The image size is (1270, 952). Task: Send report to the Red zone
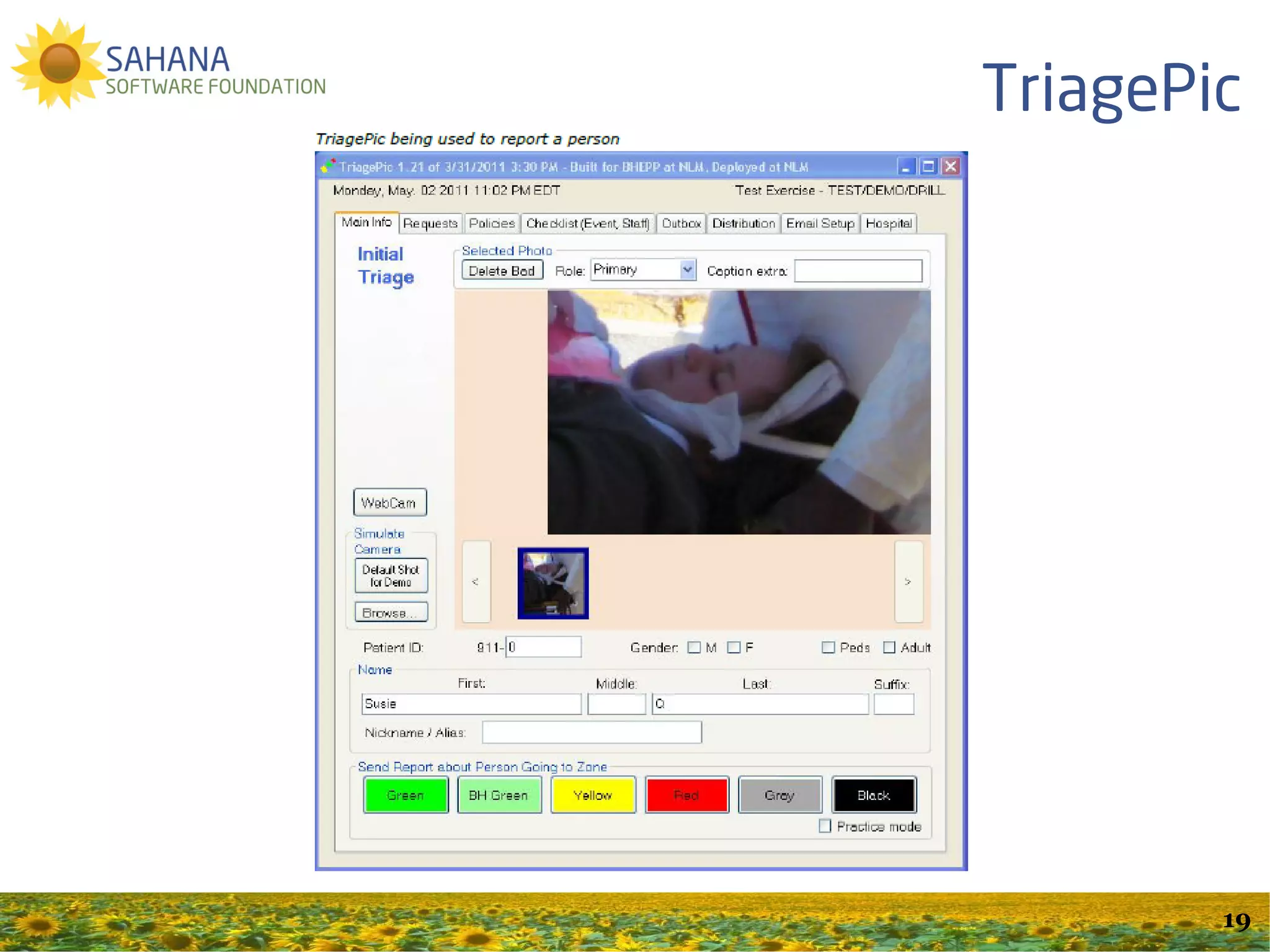tap(686, 795)
